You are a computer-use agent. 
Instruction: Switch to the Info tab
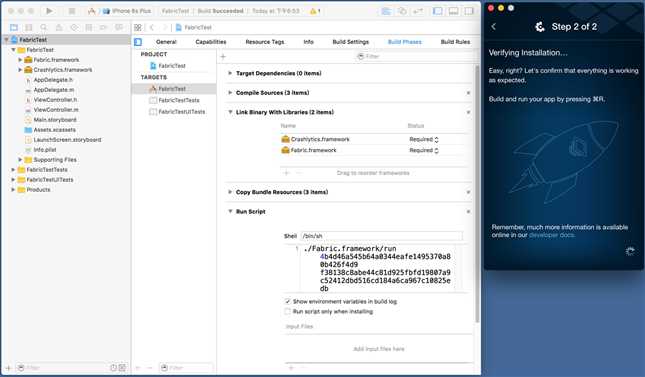point(309,42)
